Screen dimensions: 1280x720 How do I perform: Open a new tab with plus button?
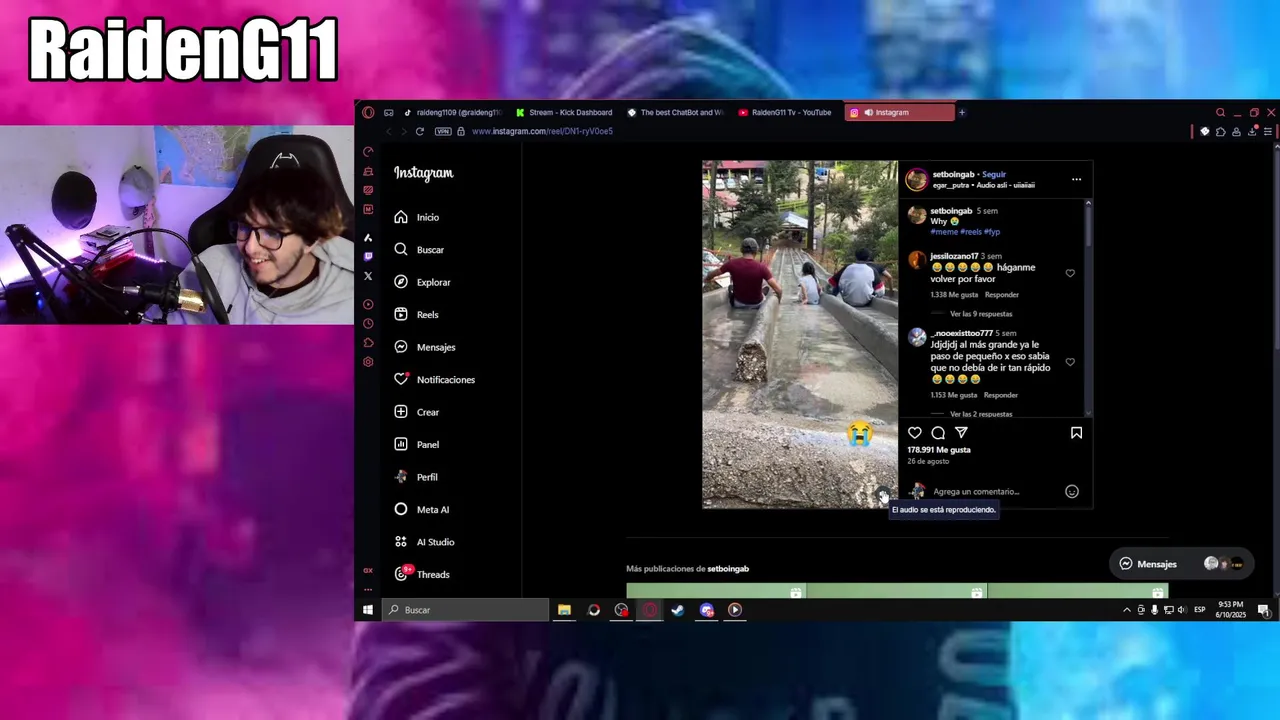tap(962, 112)
